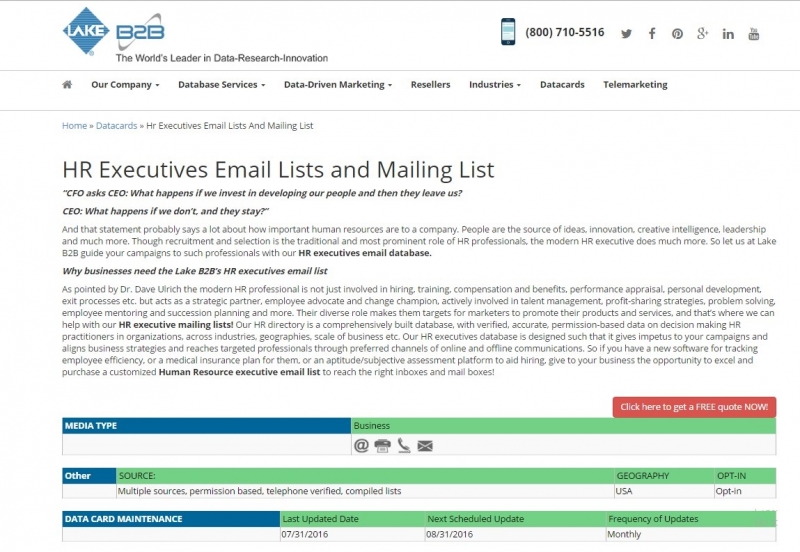
Task: Click the bold HR executives email database text
Action: click(x=365, y=253)
